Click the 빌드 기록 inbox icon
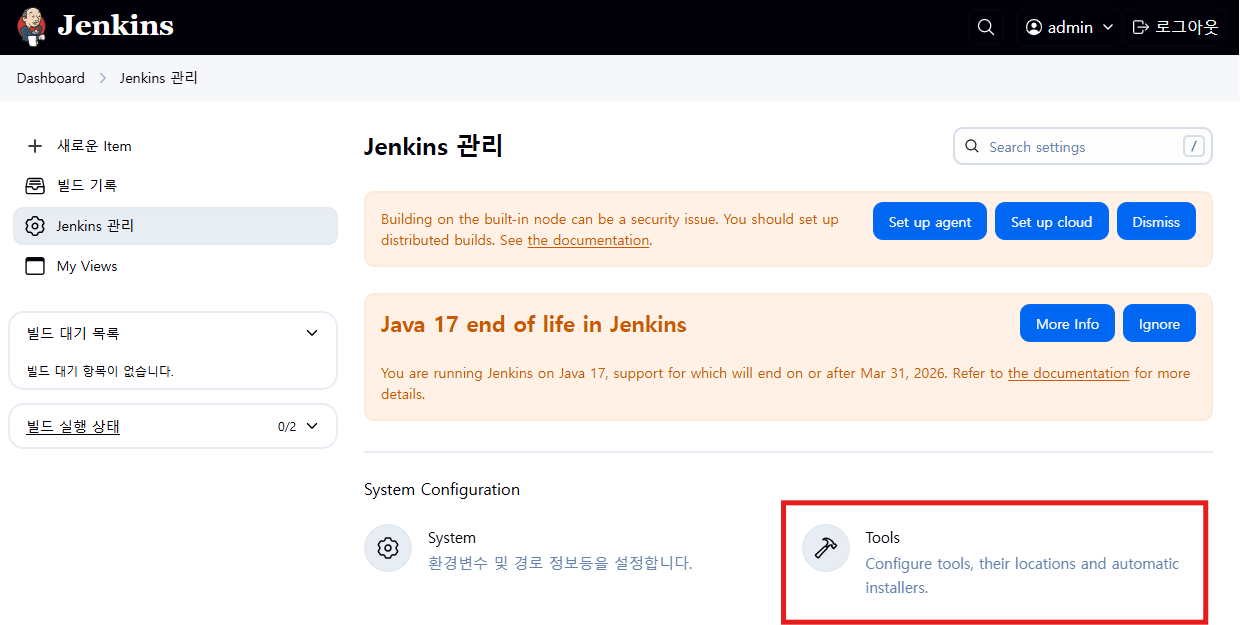The image size is (1240, 625). pyautogui.click(x=35, y=186)
